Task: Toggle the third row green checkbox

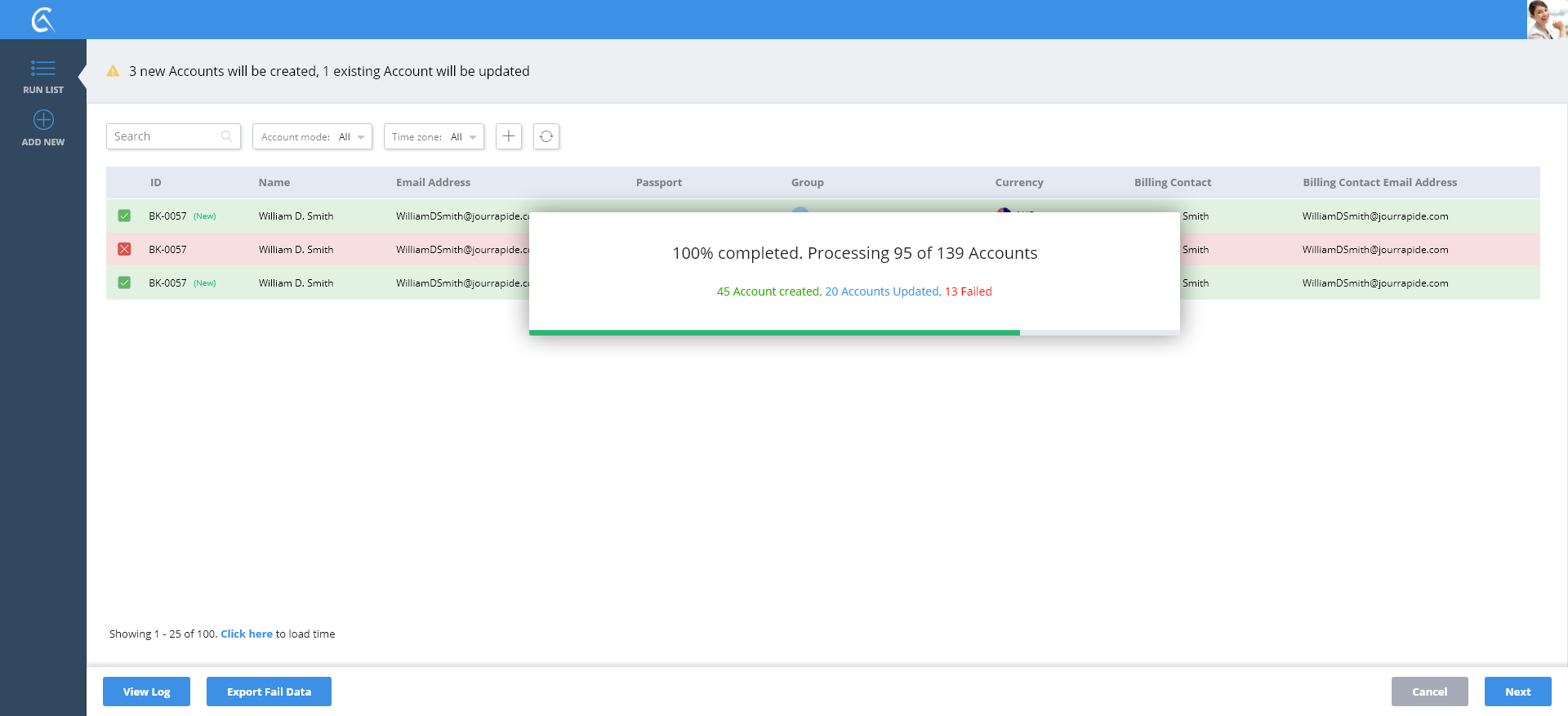Action: tap(124, 283)
